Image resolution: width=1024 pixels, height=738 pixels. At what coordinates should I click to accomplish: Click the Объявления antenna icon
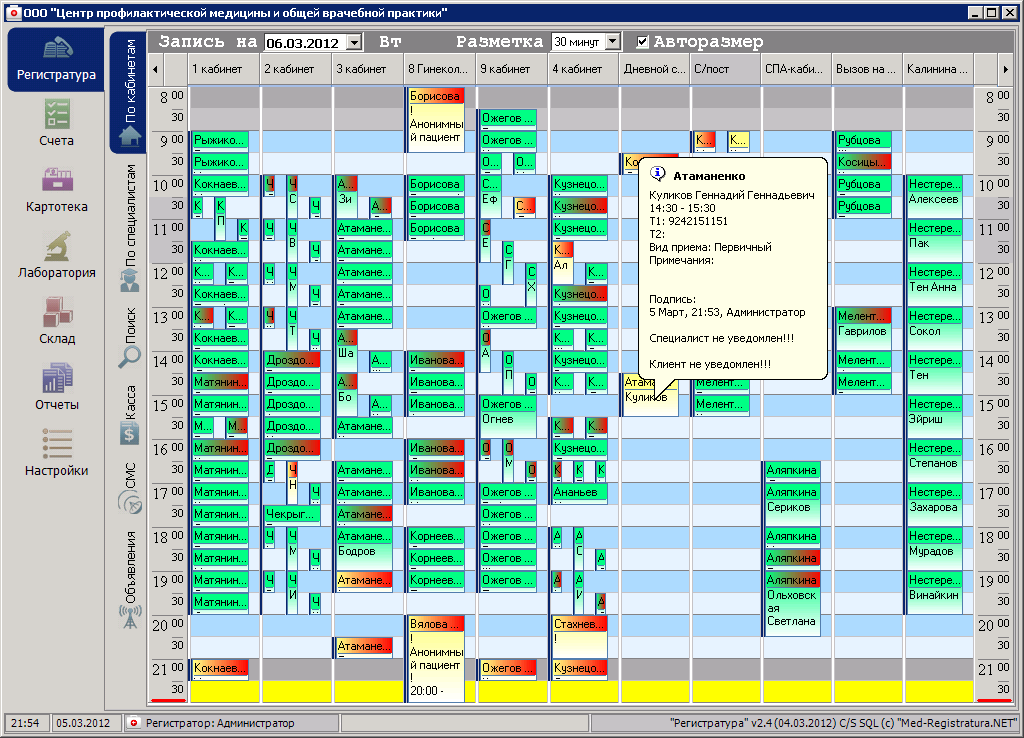point(130,617)
